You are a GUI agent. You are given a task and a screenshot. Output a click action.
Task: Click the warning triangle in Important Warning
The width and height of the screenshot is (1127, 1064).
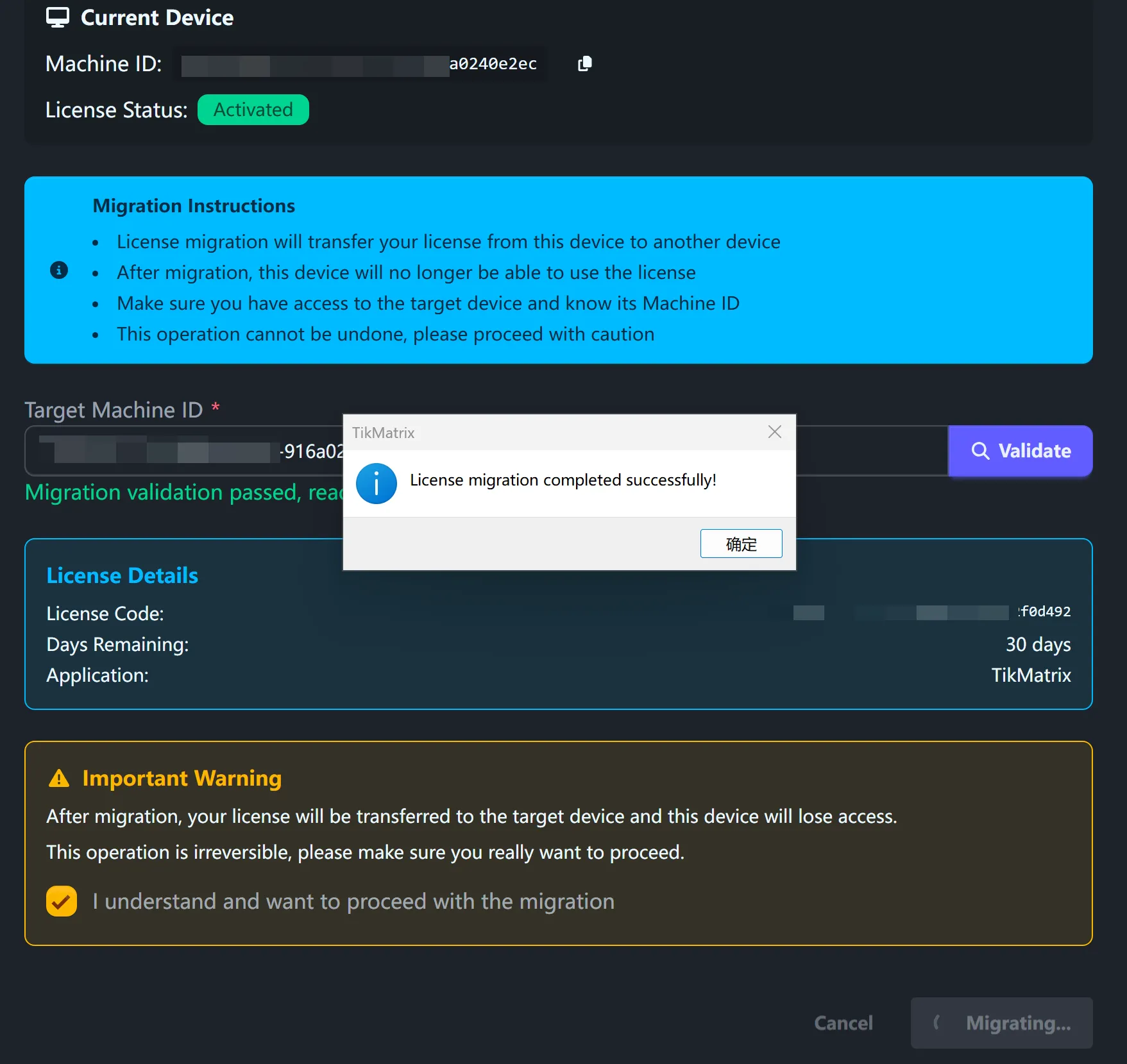tap(58, 778)
